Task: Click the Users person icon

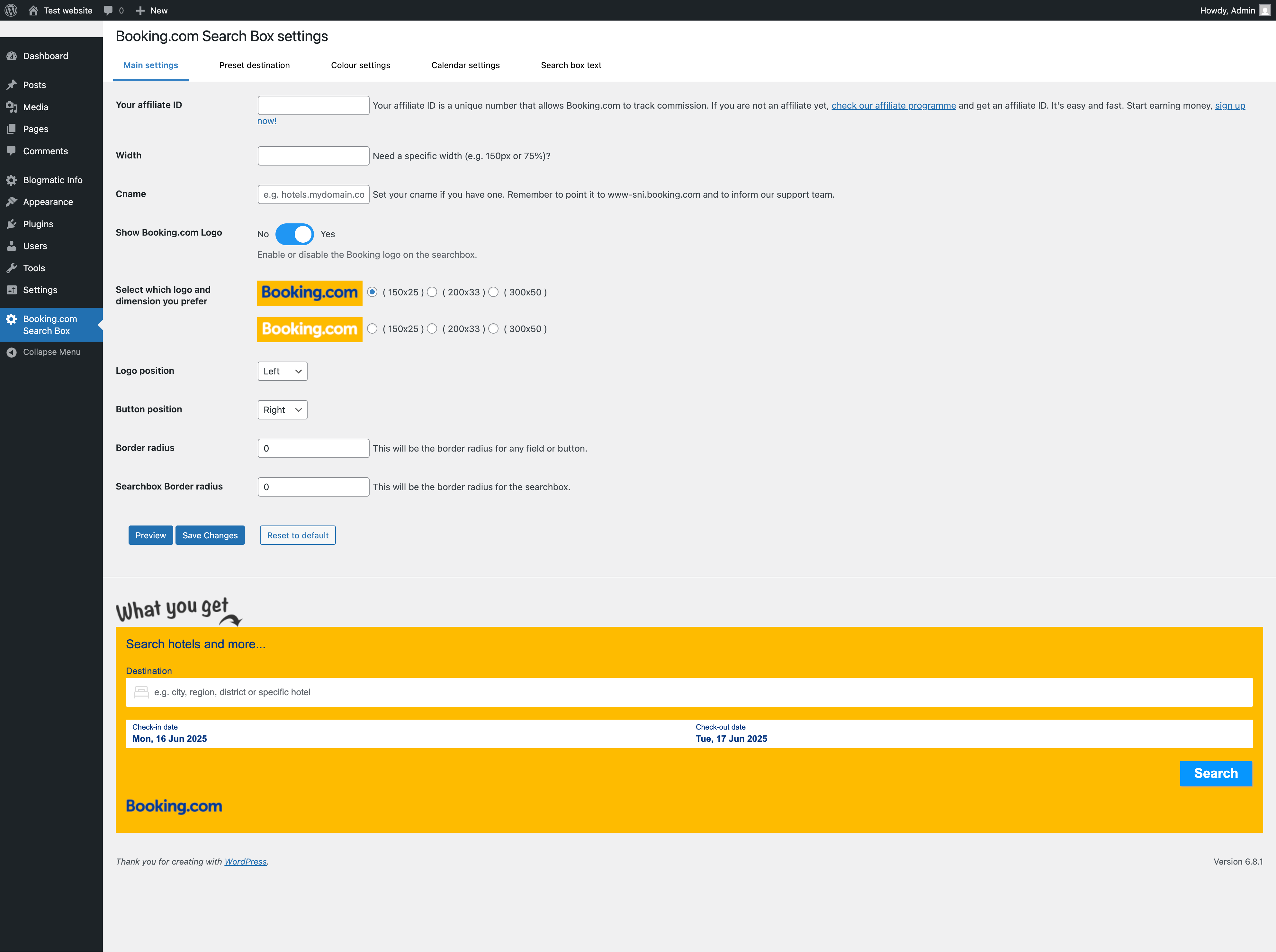Action: (x=12, y=246)
